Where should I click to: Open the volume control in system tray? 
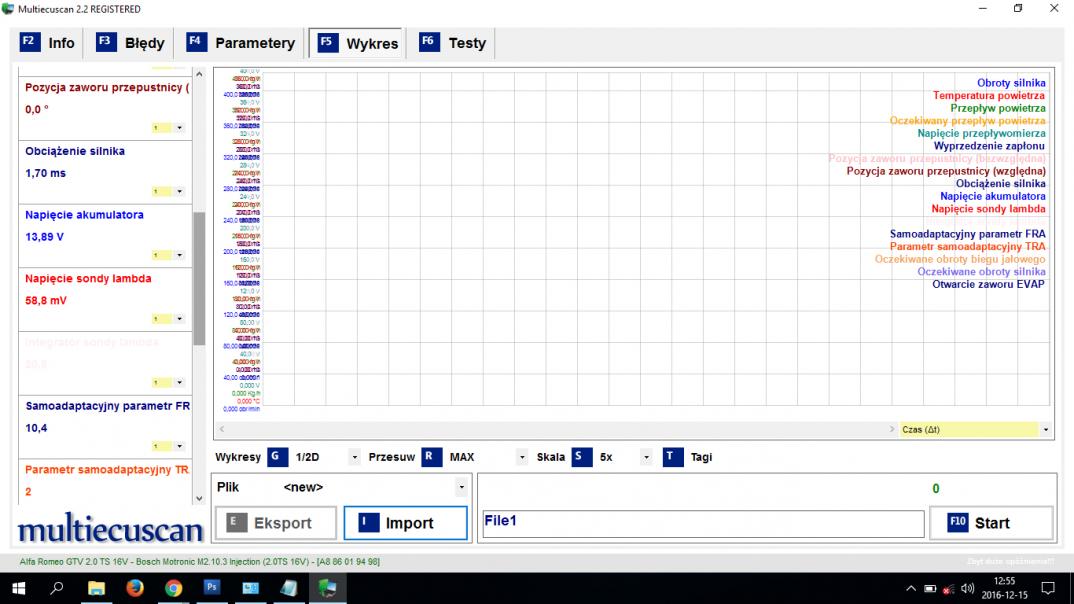point(967,588)
